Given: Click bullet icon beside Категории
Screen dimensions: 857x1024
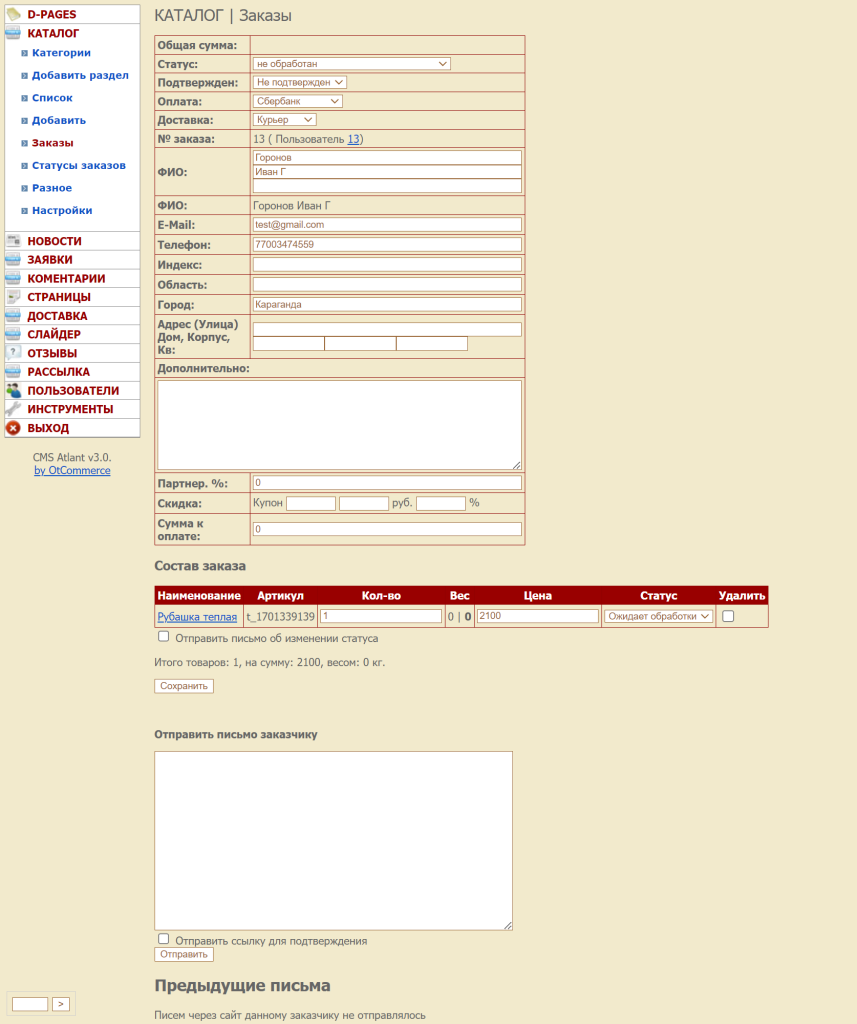Looking at the screenshot, I should point(24,53).
